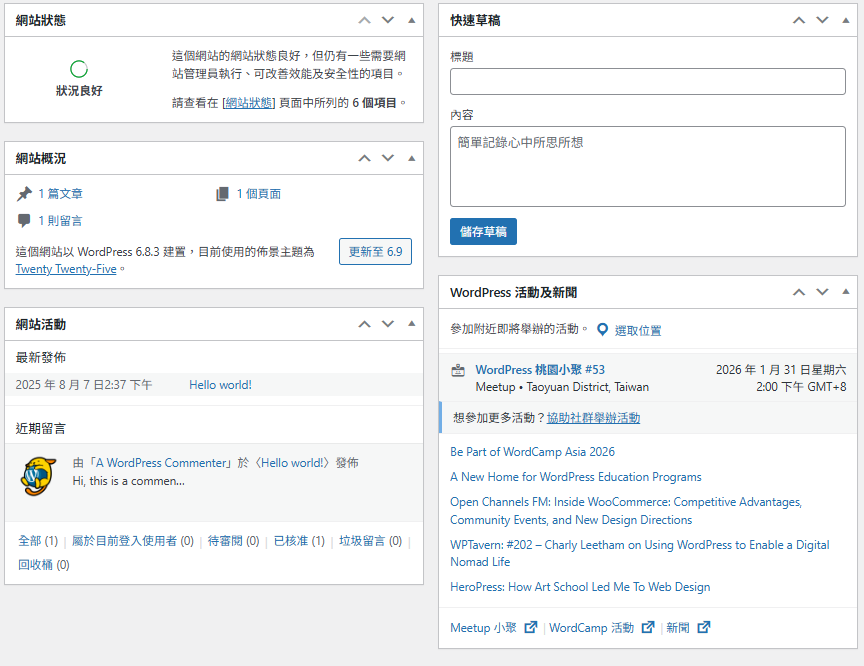Click the comment bubble icon beside 1 則留言
This screenshot has width=864, height=666.
(x=24, y=220)
